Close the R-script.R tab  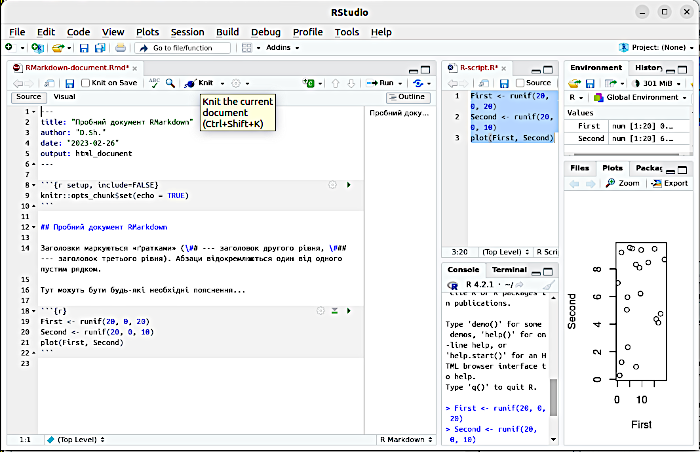coord(504,68)
